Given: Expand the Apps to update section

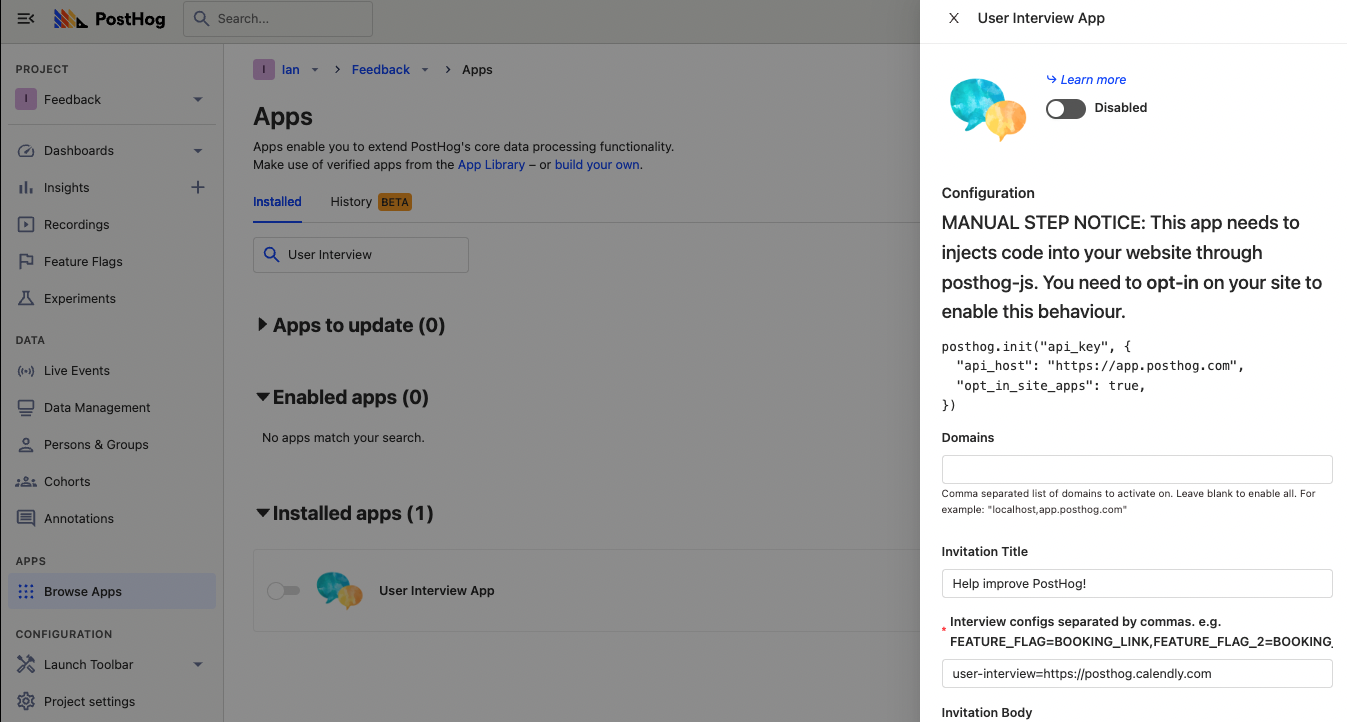Looking at the screenshot, I should [263, 325].
